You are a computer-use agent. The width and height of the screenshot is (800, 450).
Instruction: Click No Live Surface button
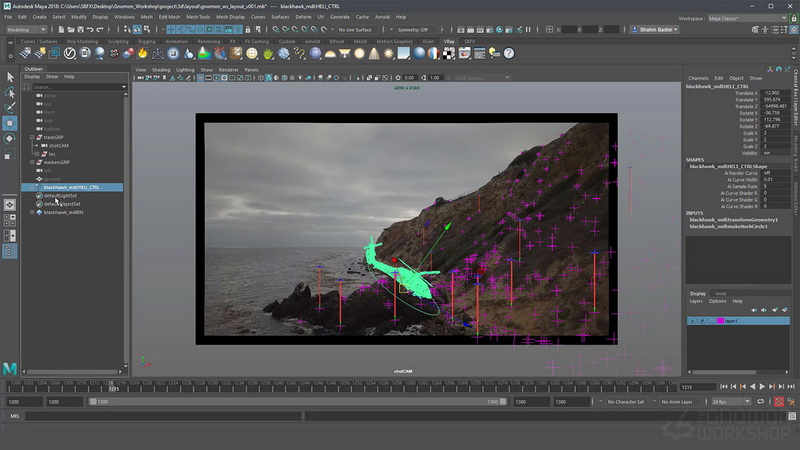point(355,30)
